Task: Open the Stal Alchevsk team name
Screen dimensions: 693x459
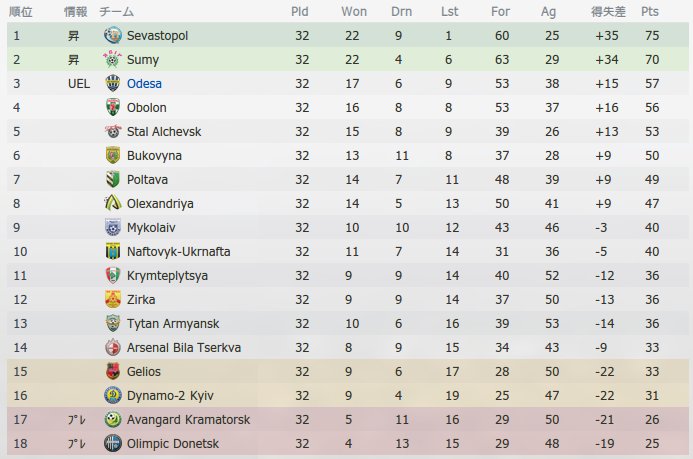Action: 164,131
